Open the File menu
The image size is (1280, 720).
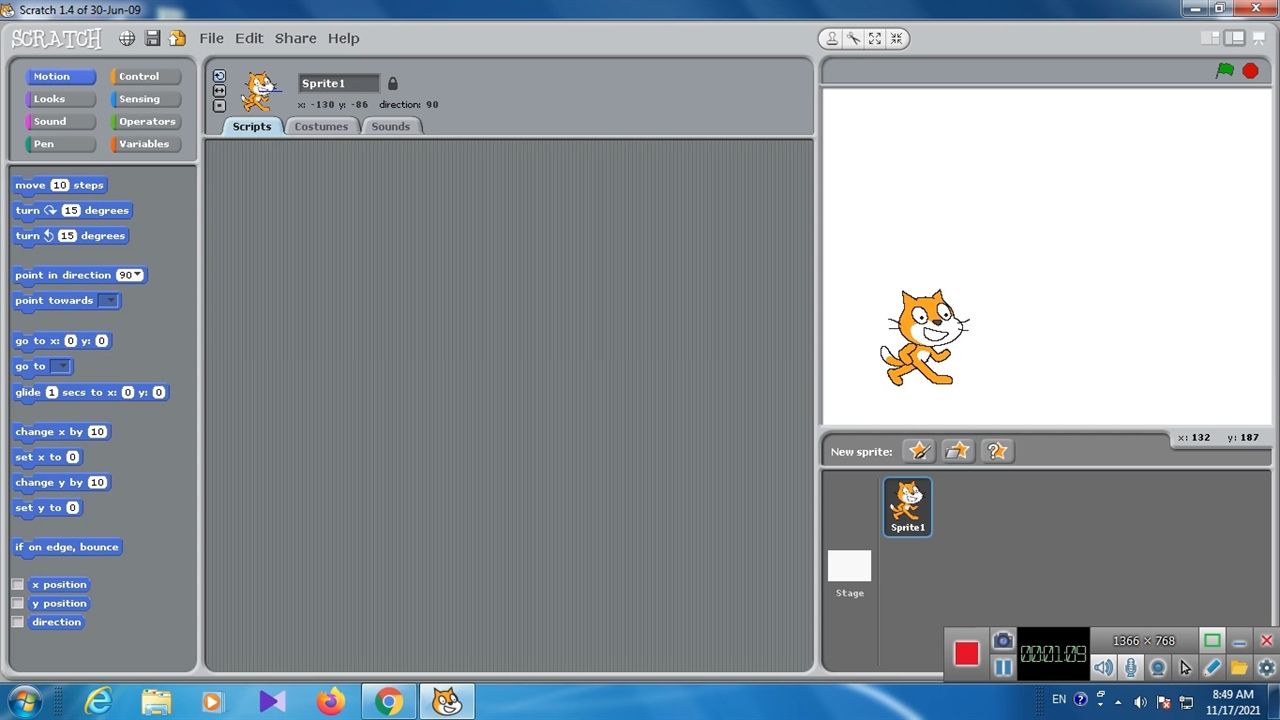[x=211, y=38]
